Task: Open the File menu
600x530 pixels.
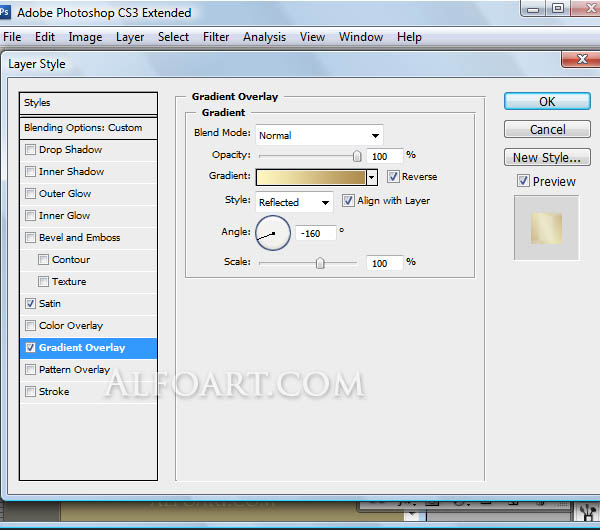Action: click(x=12, y=37)
